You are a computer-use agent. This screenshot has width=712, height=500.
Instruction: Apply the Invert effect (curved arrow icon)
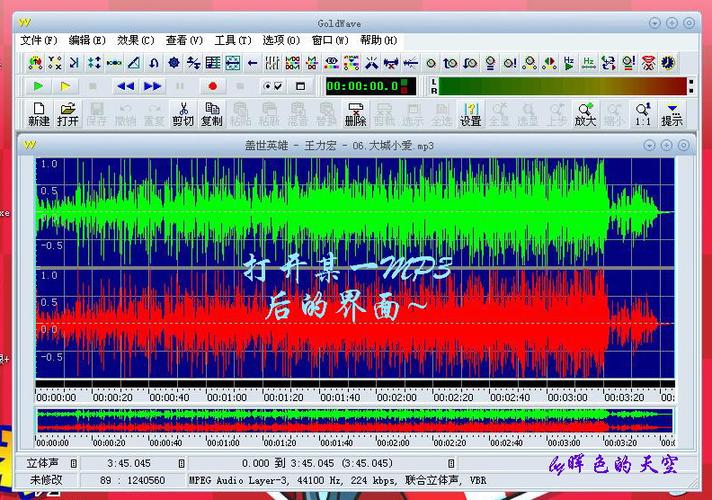(x=153, y=63)
